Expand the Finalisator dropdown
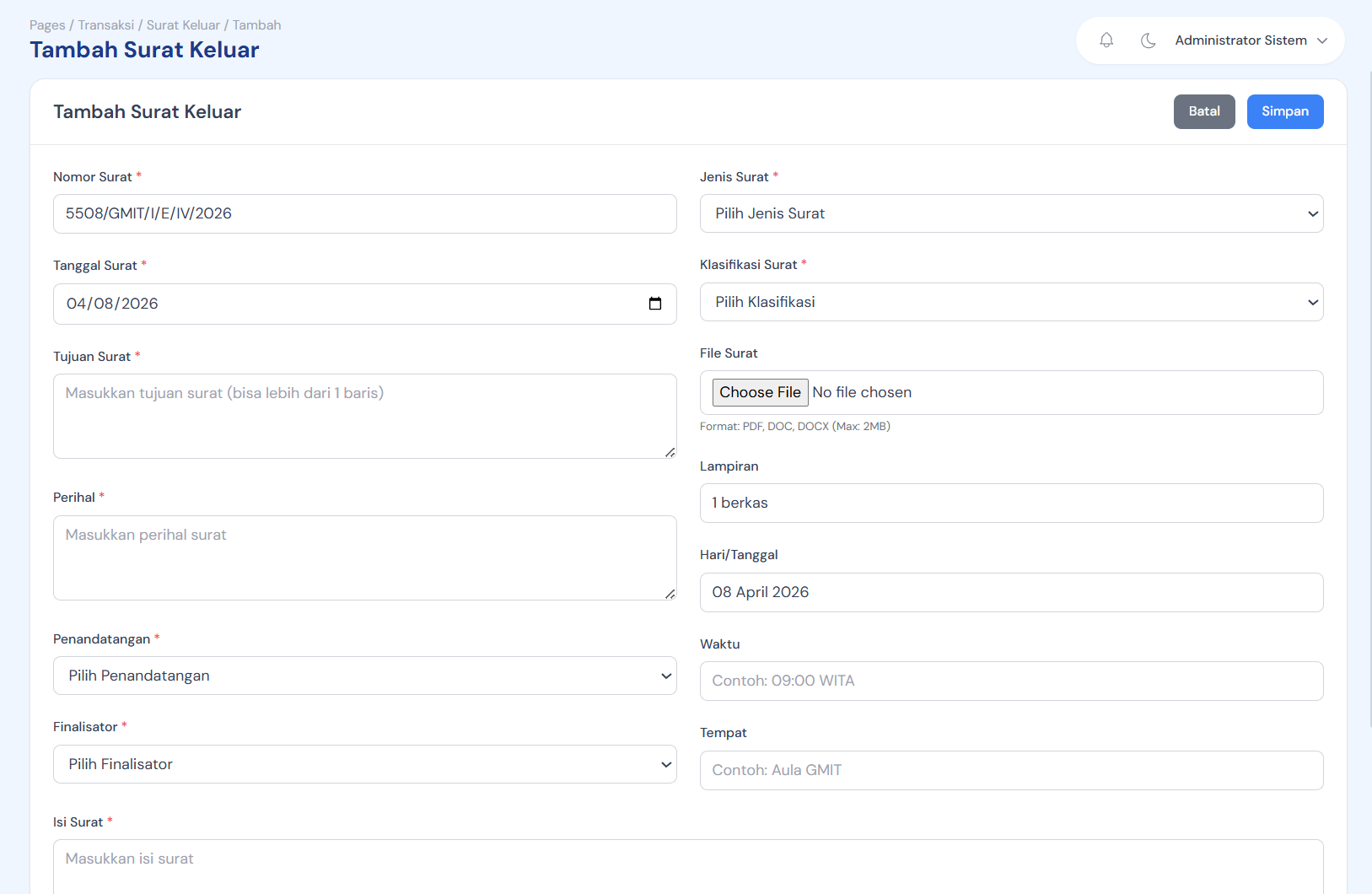This screenshot has height=894, width=1372. [x=364, y=764]
